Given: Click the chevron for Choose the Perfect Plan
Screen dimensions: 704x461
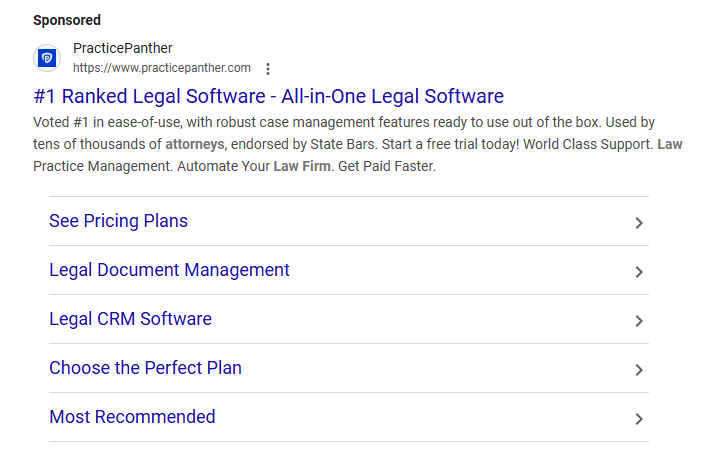Looking at the screenshot, I should [x=639, y=370].
